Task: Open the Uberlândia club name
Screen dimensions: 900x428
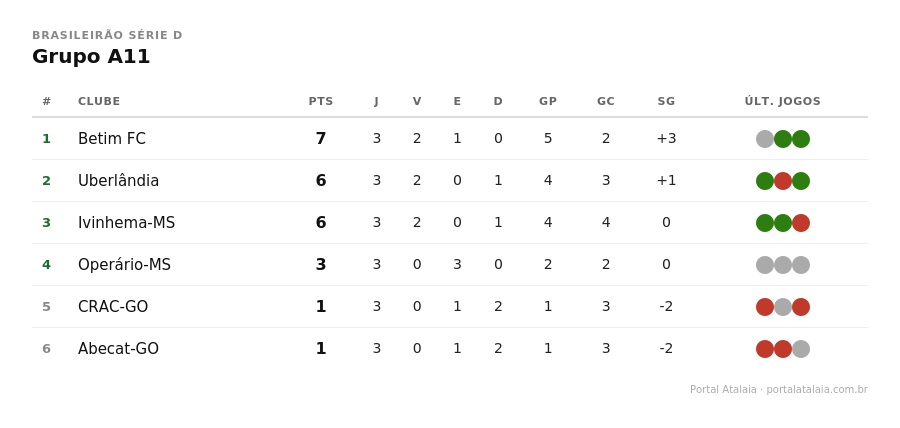Action: click(118, 181)
